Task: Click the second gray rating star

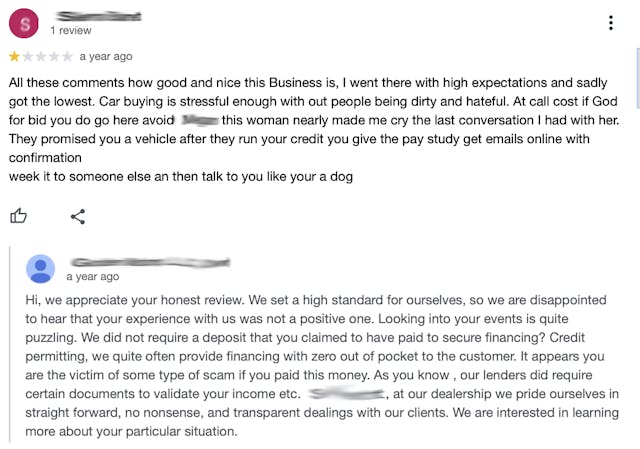Action: coord(27,56)
